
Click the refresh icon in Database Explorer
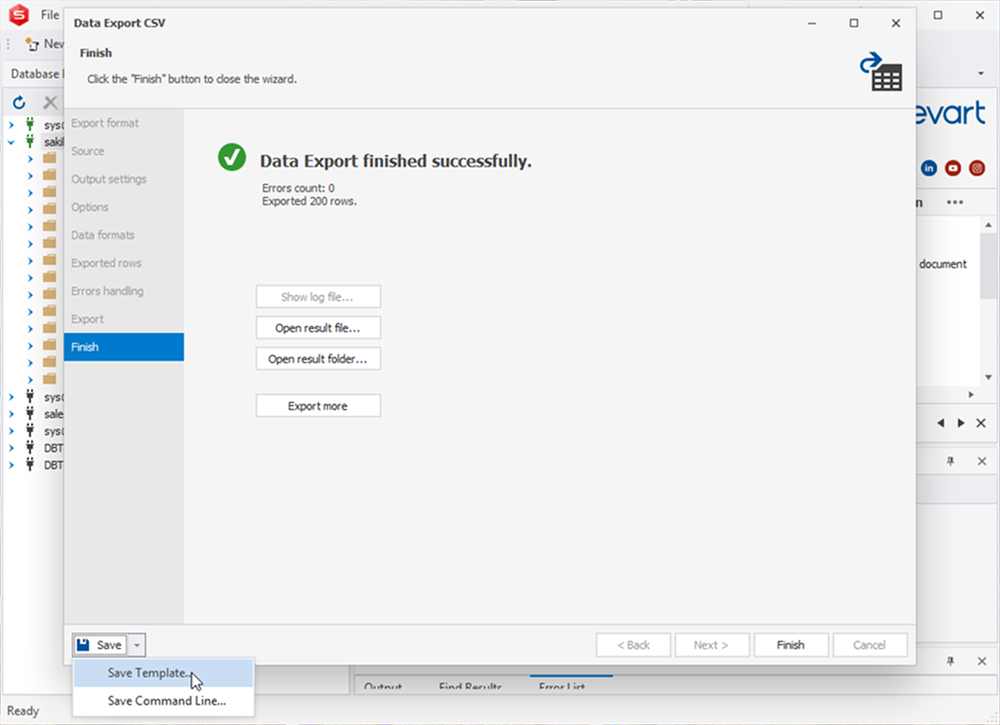pyautogui.click(x=19, y=102)
